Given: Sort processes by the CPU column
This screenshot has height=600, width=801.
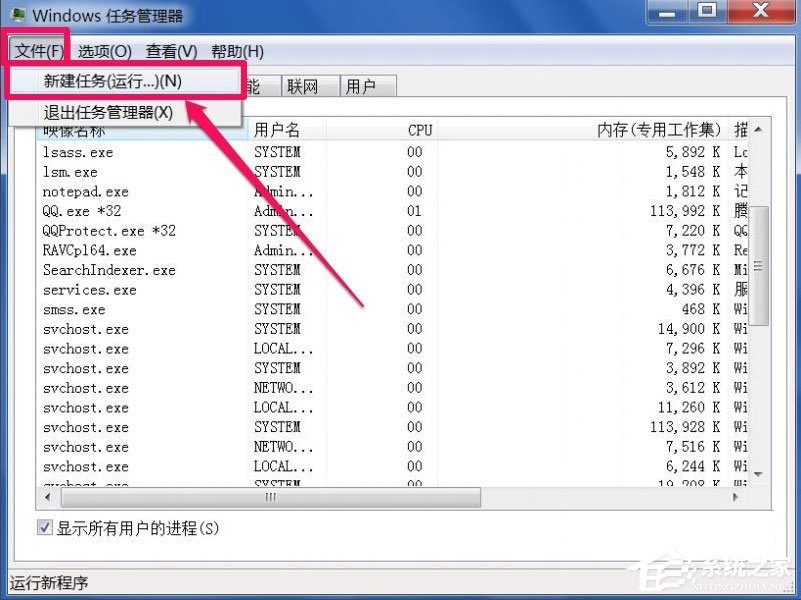Looking at the screenshot, I should pos(419,129).
